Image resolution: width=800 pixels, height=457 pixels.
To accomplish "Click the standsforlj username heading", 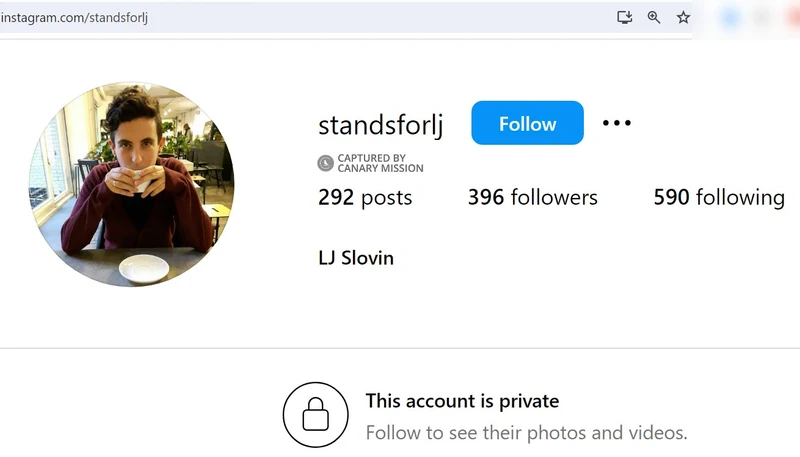I will [x=381, y=125].
